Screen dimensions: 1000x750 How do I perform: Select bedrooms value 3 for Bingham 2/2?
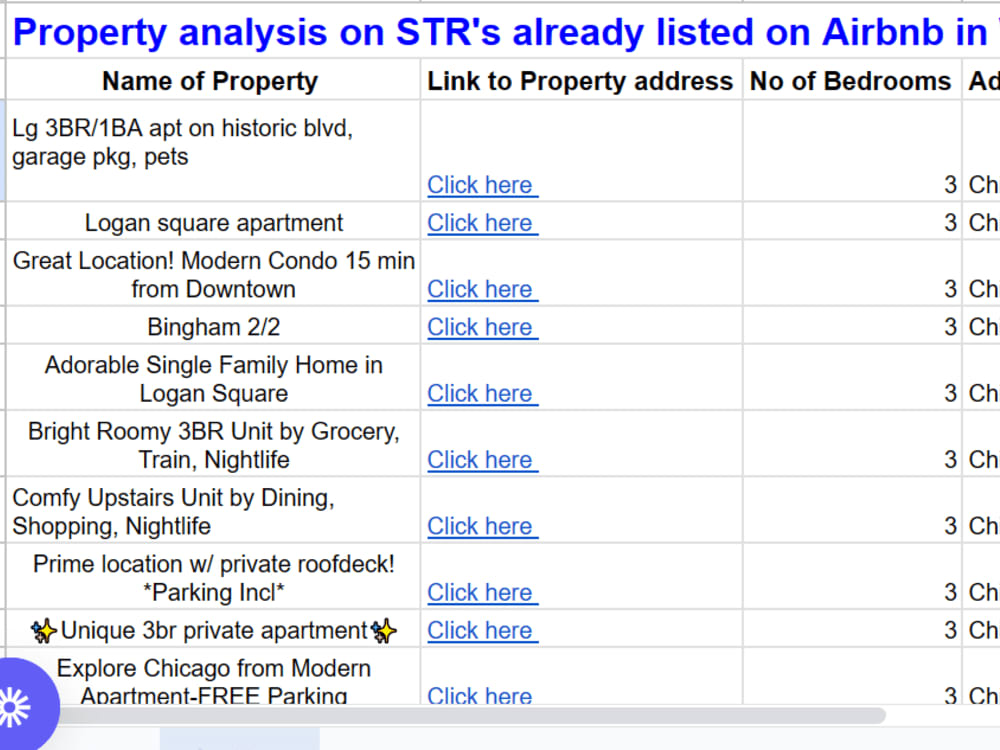coord(851,327)
